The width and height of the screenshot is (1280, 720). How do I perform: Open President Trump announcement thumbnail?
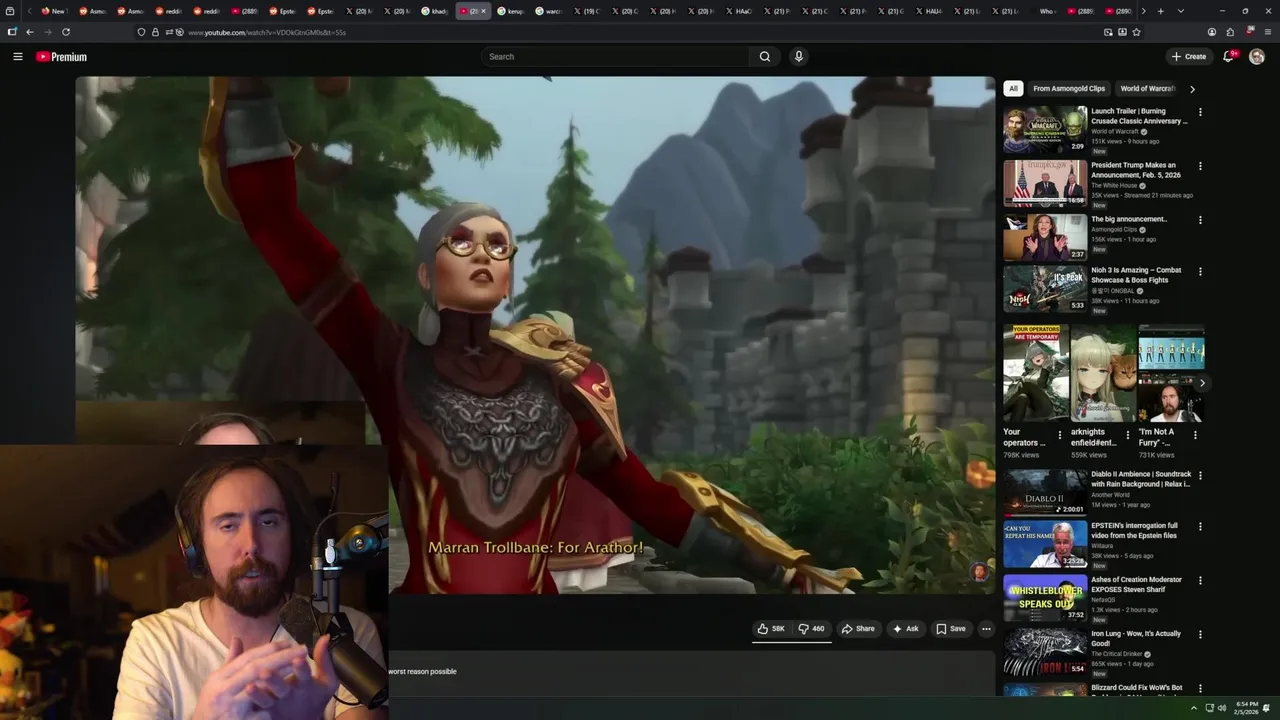(x=1045, y=183)
